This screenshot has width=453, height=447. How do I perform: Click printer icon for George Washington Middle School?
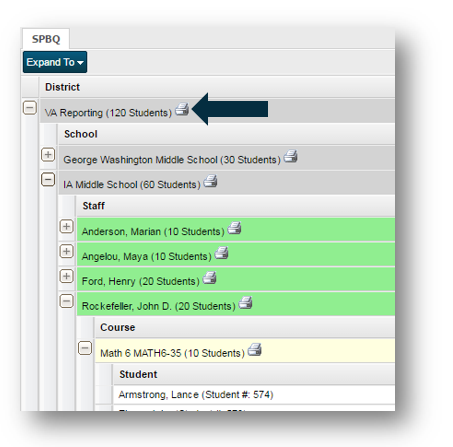tap(291, 156)
